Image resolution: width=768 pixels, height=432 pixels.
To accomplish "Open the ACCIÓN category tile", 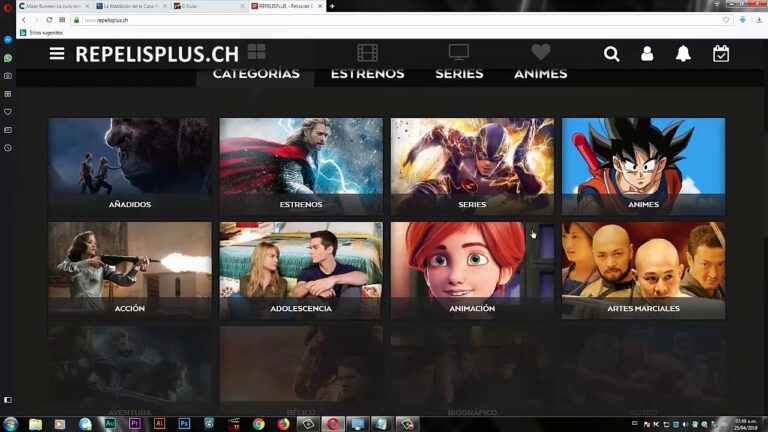I will pos(130,270).
